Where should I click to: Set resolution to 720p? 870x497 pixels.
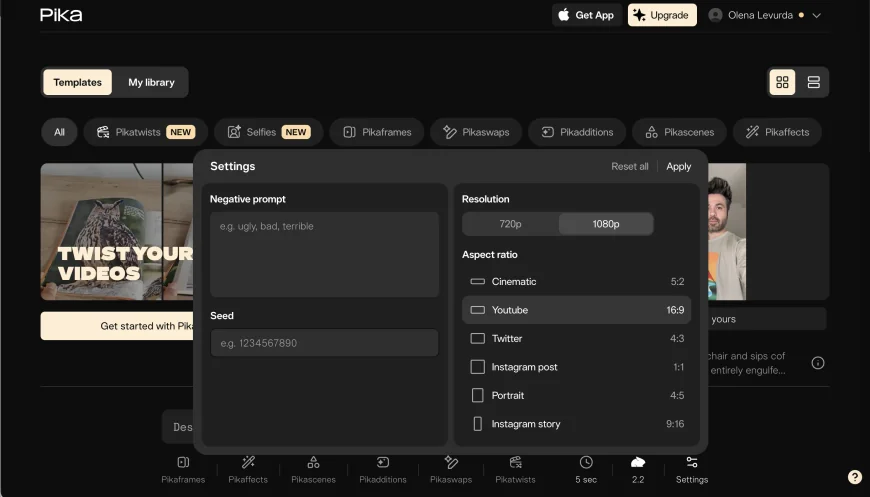click(510, 224)
